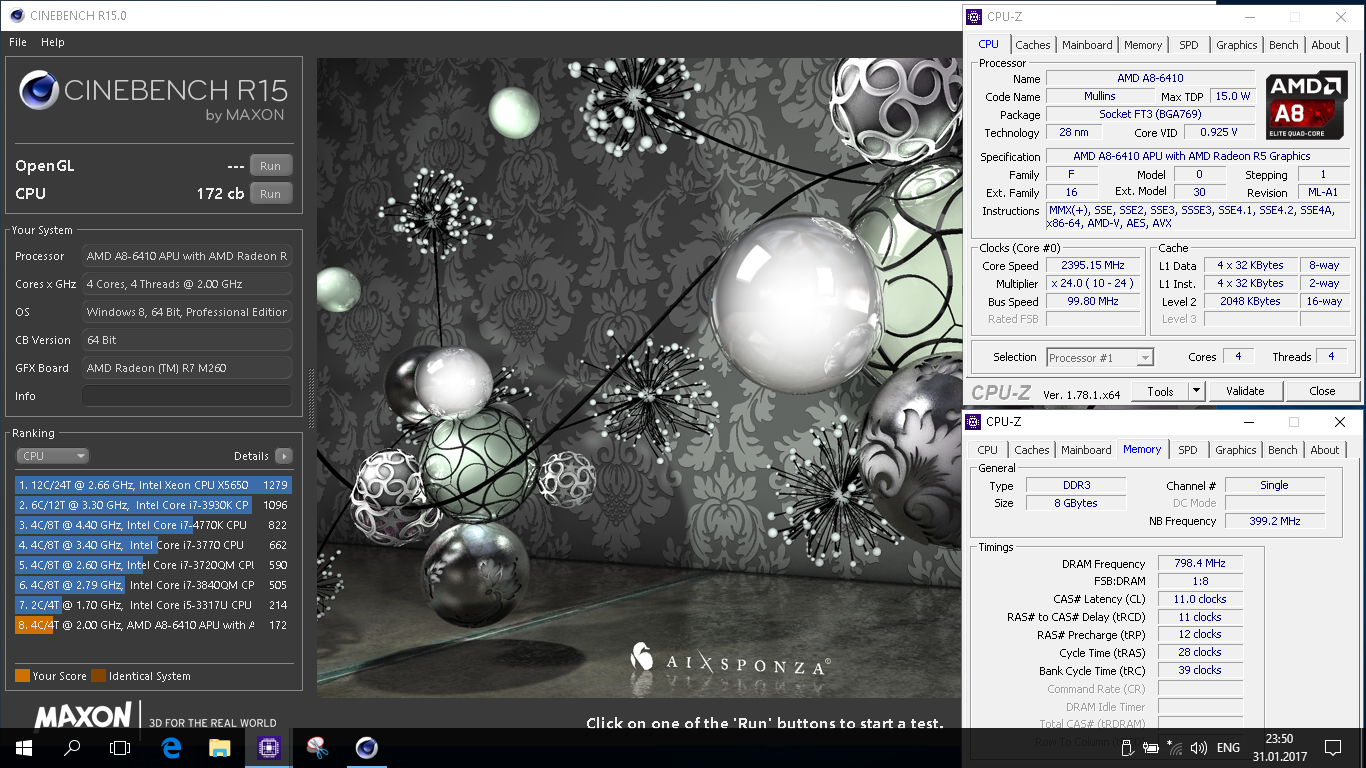Open the File menu in Cinebench
This screenshot has height=768, width=1366.
tap(18, 42)
